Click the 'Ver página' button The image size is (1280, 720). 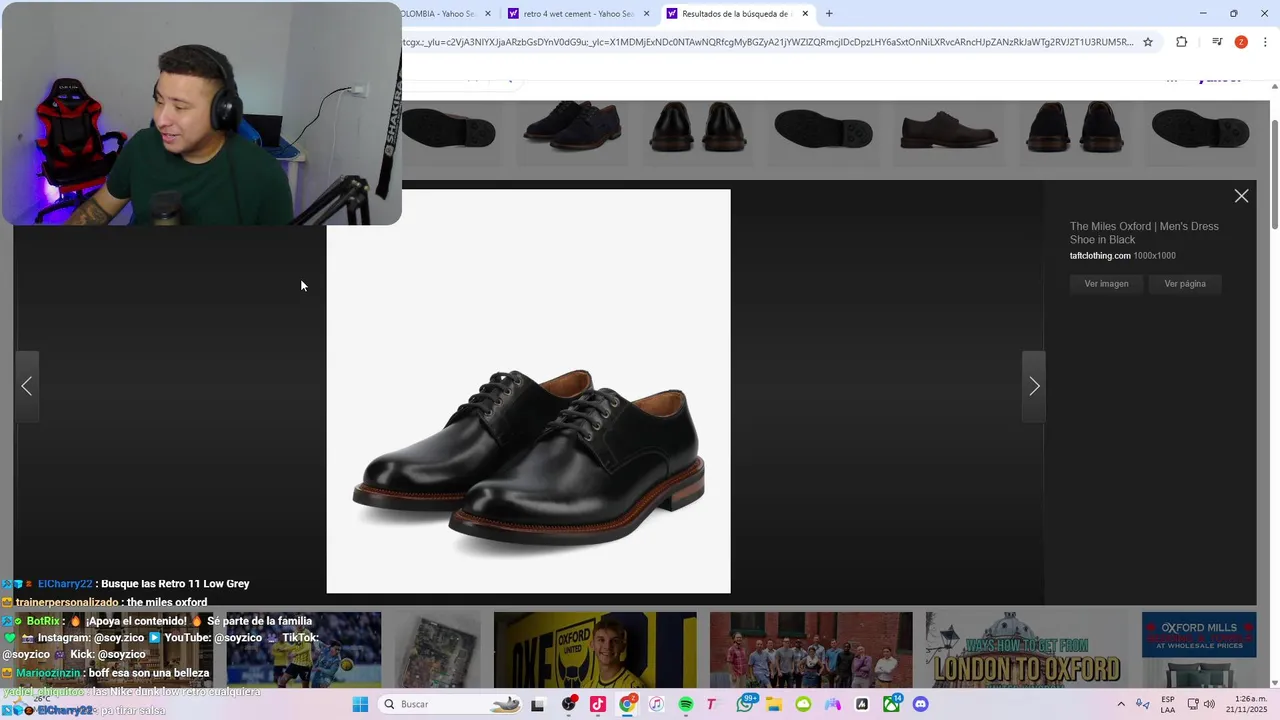(1185, 284)
